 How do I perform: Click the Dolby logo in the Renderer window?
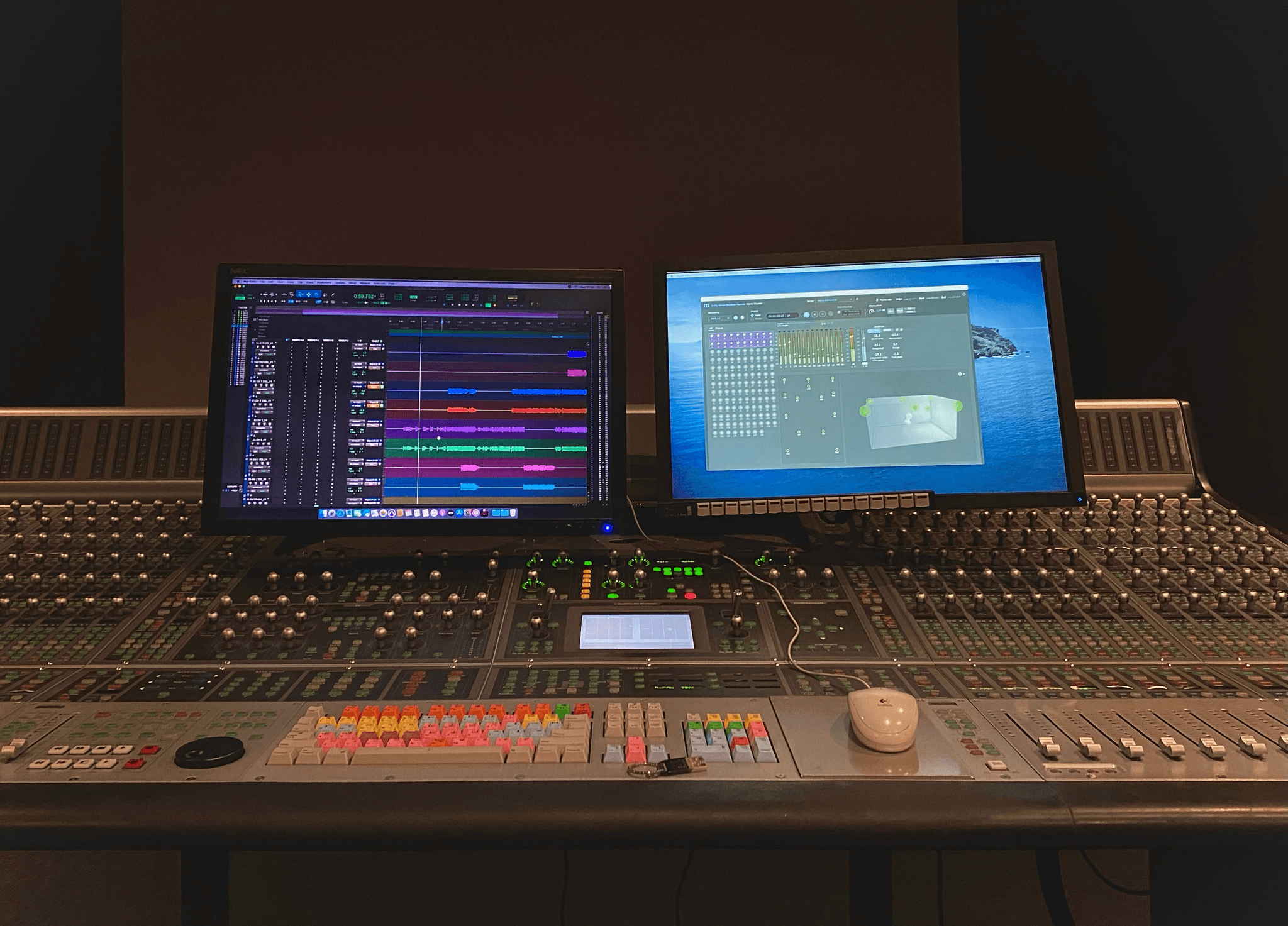coord(706,306)
